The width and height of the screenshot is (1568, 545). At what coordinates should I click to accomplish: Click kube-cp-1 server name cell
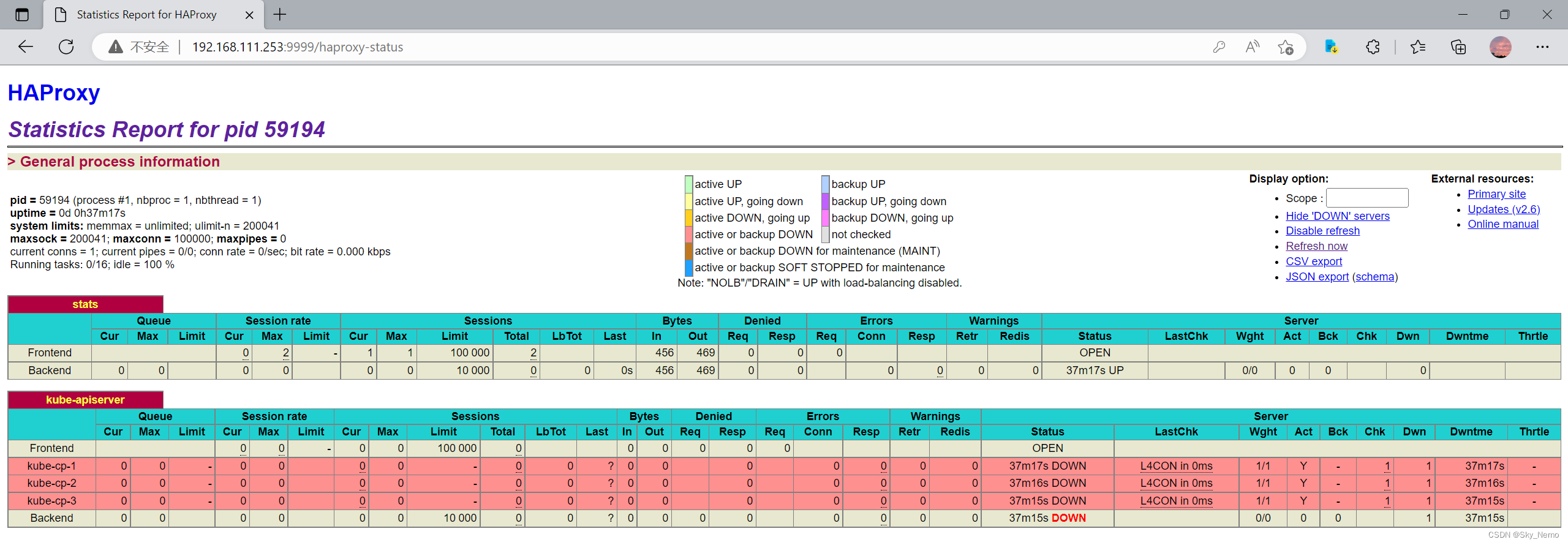click(51, 466)
